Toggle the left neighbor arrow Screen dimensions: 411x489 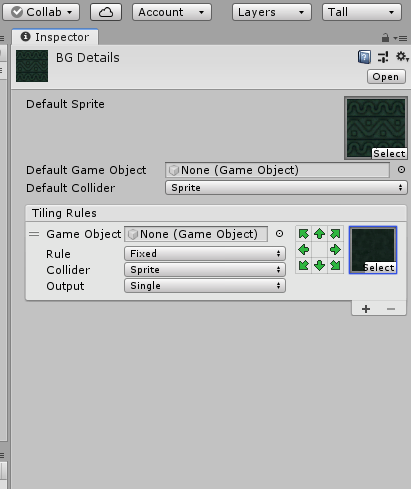tap(304, 250)
